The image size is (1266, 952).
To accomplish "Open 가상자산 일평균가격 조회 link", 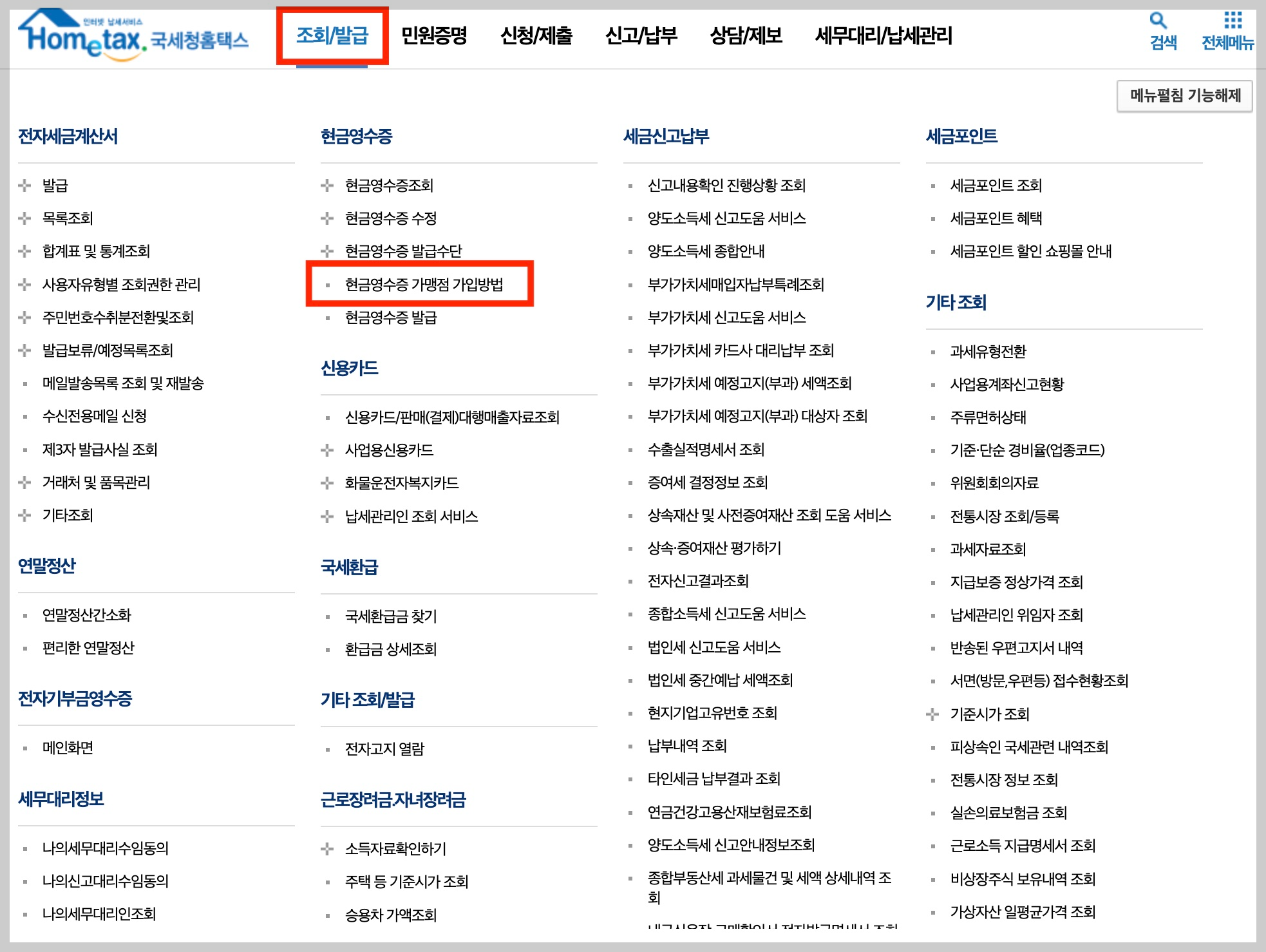I will pos(1023,912).
